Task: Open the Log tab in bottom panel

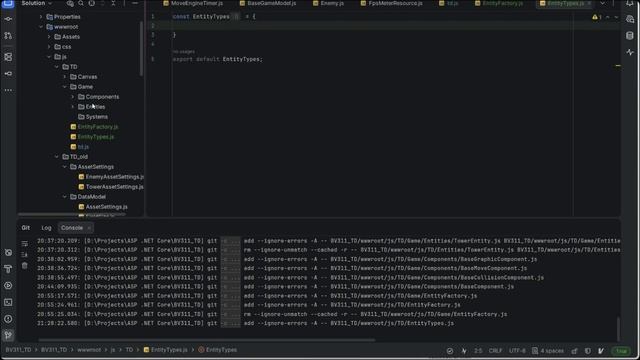Action: (x=46, y=228)
